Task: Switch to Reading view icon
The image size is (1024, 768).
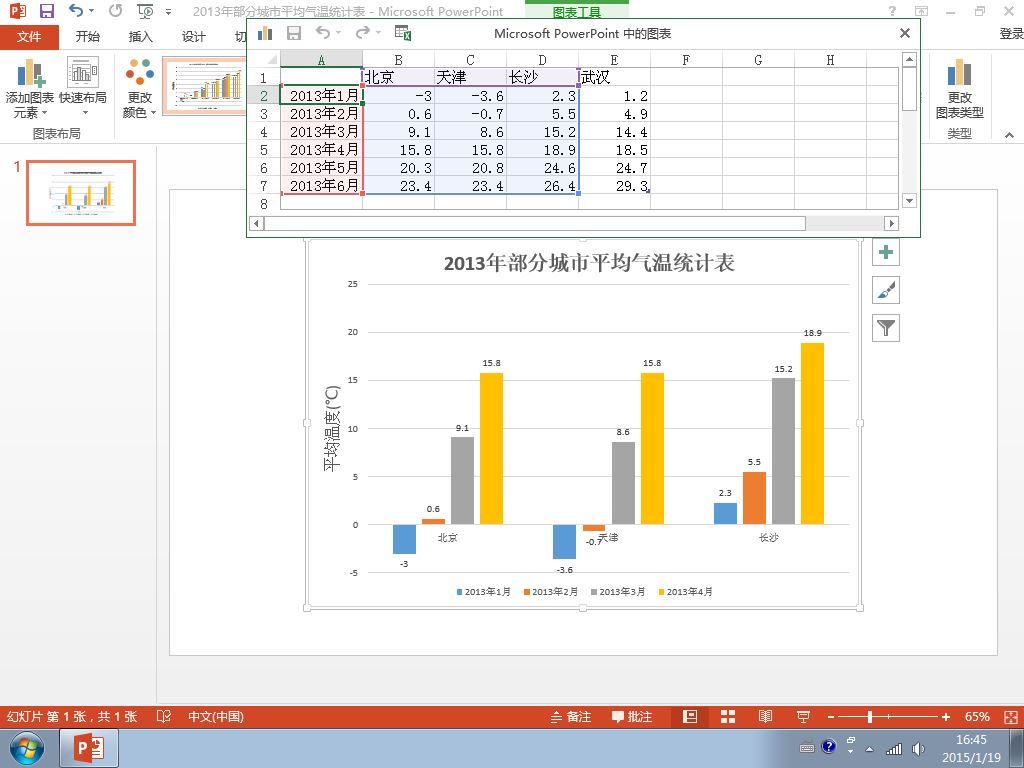Action: click(765, 716)
